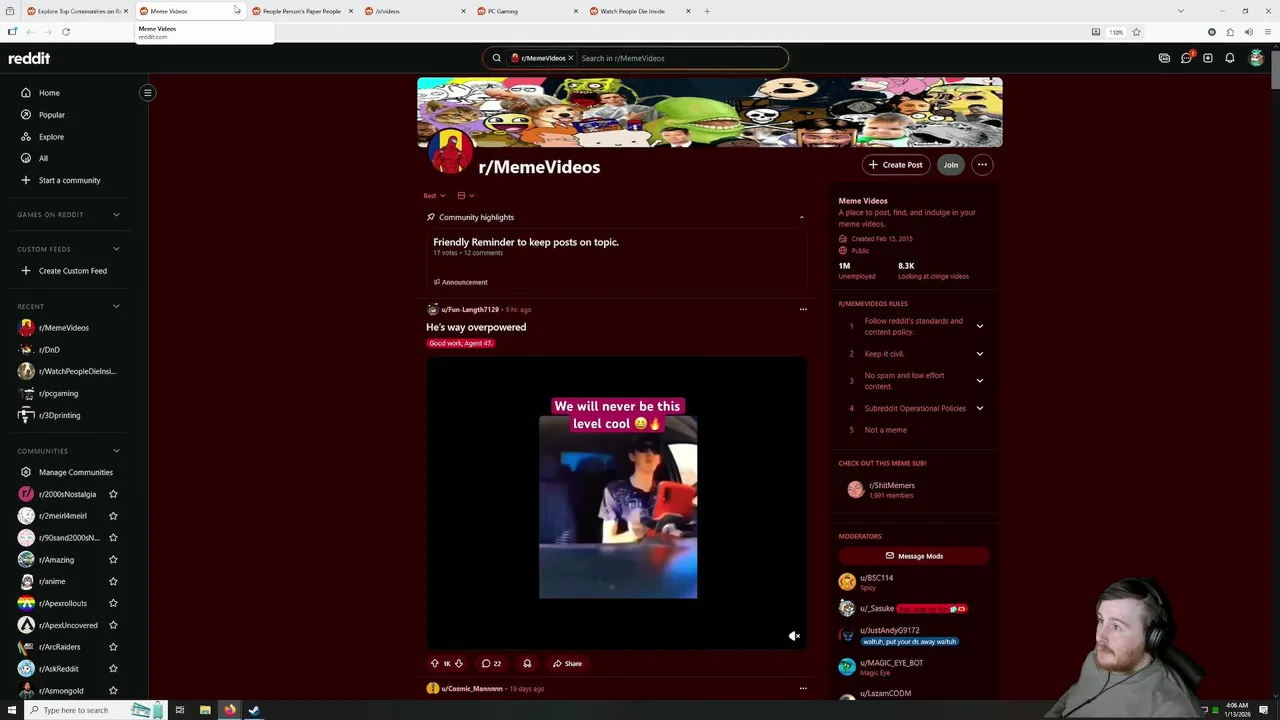Open Friendly Reminder highlight post
The height and width of the screenshot is (720, 1280).
(x=526, y=242)
